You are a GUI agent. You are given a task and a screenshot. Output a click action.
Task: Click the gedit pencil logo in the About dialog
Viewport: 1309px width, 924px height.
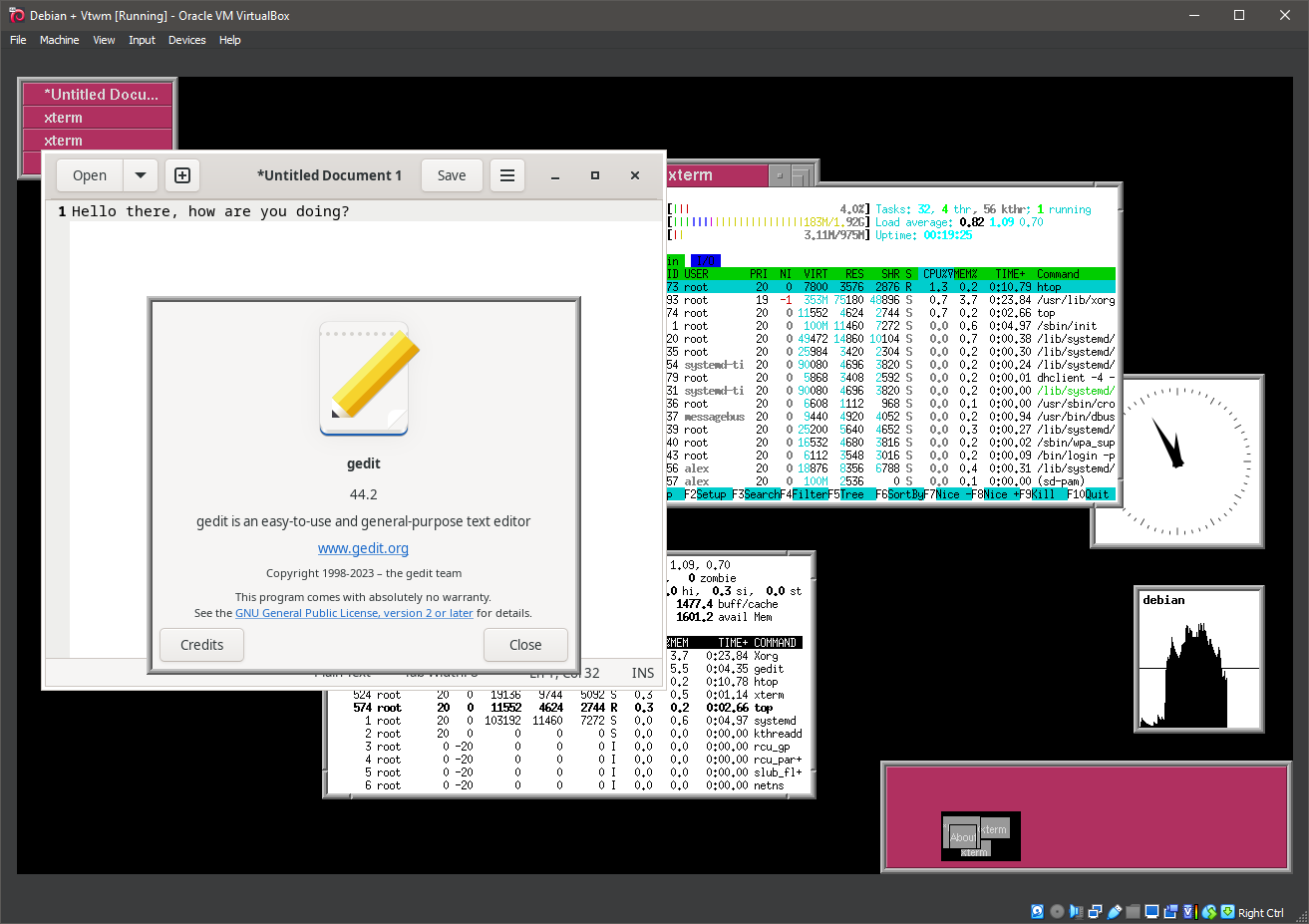[363, 378]
